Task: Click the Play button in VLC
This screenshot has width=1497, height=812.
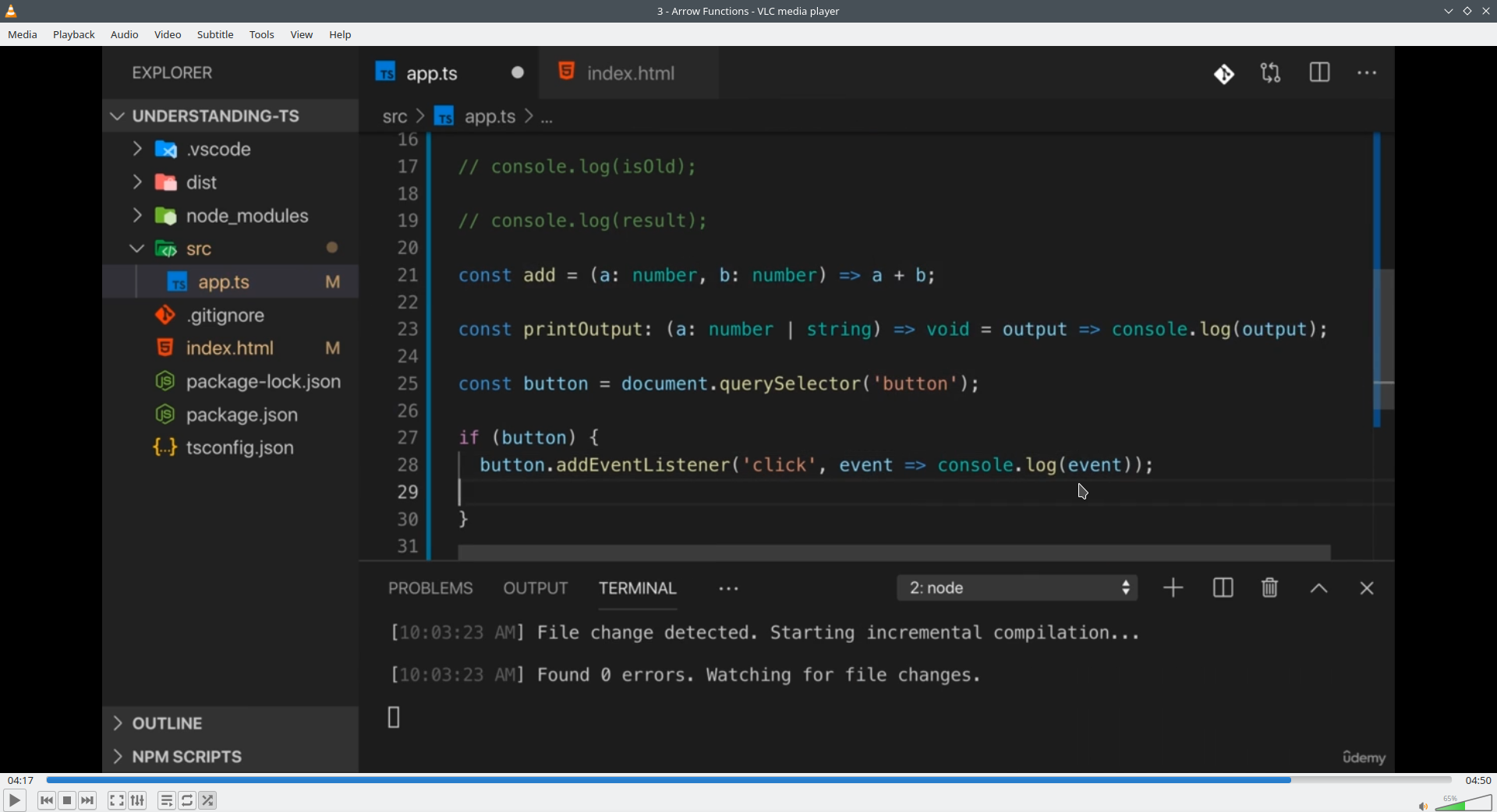Action: point(14,800)
